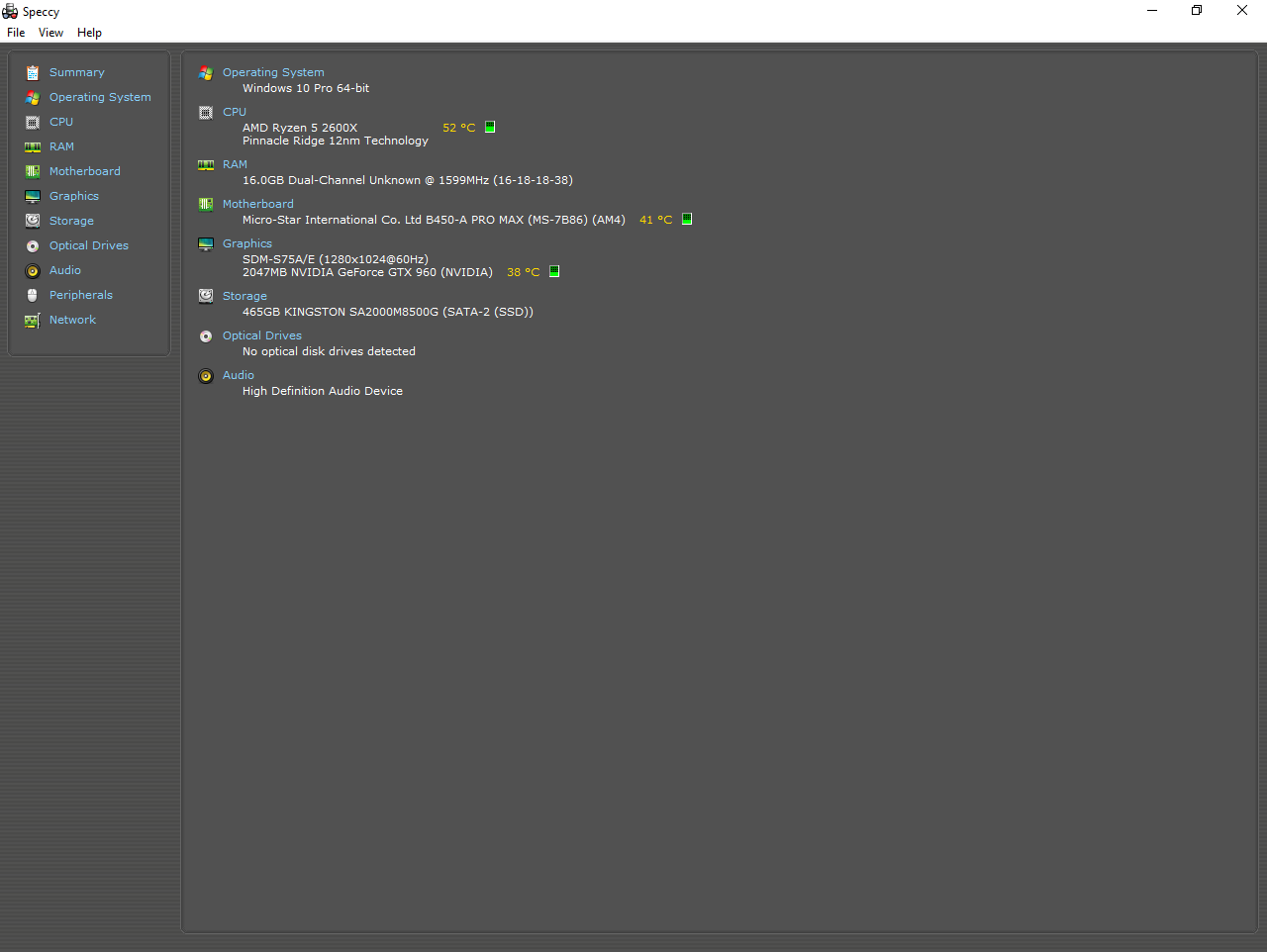The image size is (1267, 952).
Task: Show Graphics details from sidebar
Action: 74,196
